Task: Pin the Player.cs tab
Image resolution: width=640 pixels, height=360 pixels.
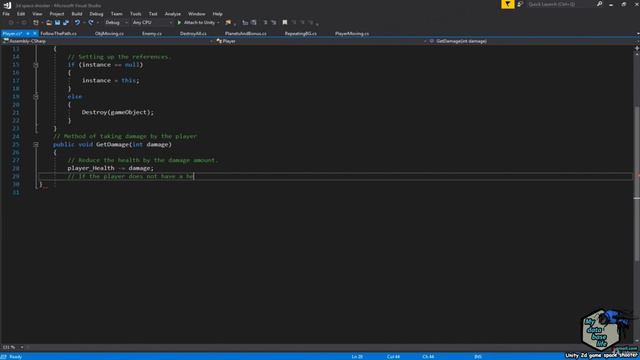Action: (x=28, y=33)
